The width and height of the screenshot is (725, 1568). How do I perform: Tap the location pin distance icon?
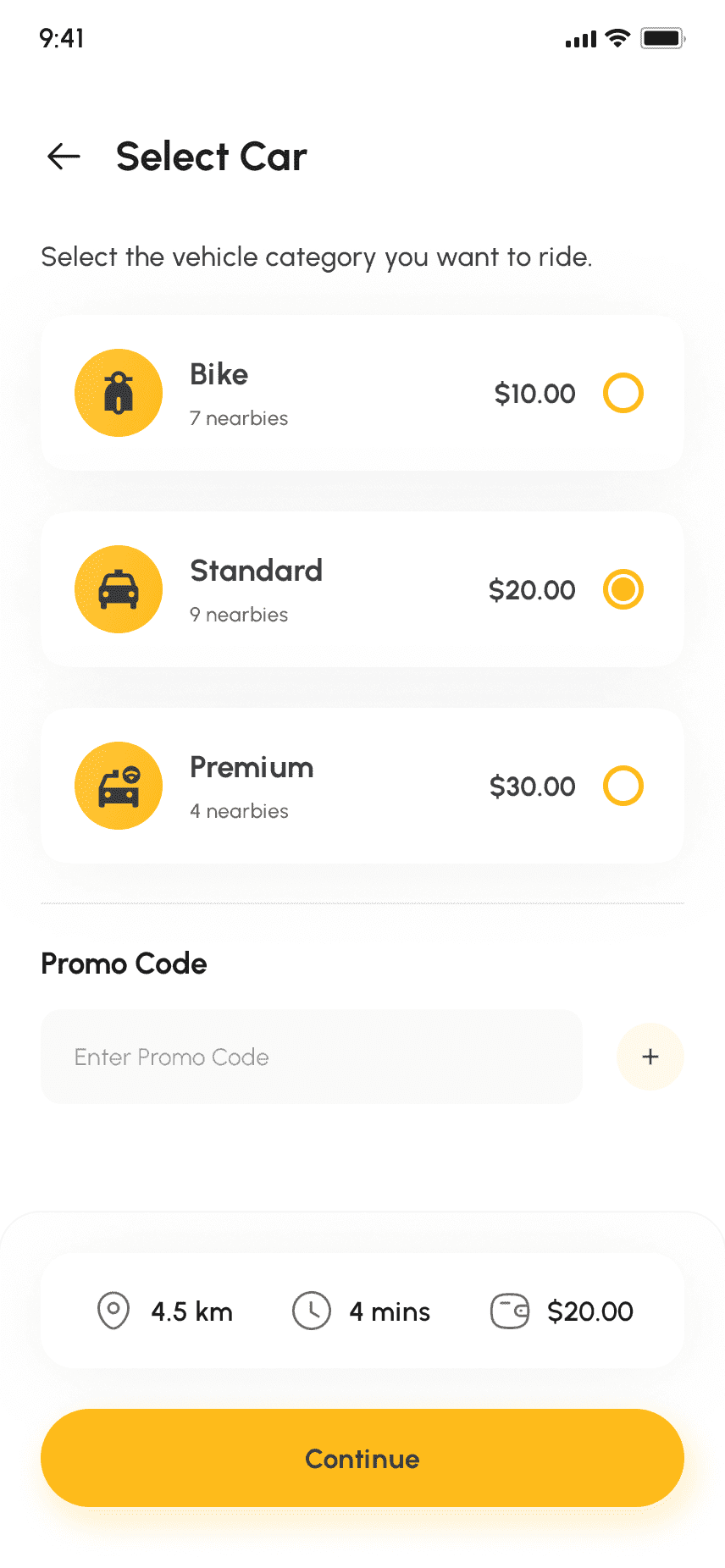(x=113, y=1311)
